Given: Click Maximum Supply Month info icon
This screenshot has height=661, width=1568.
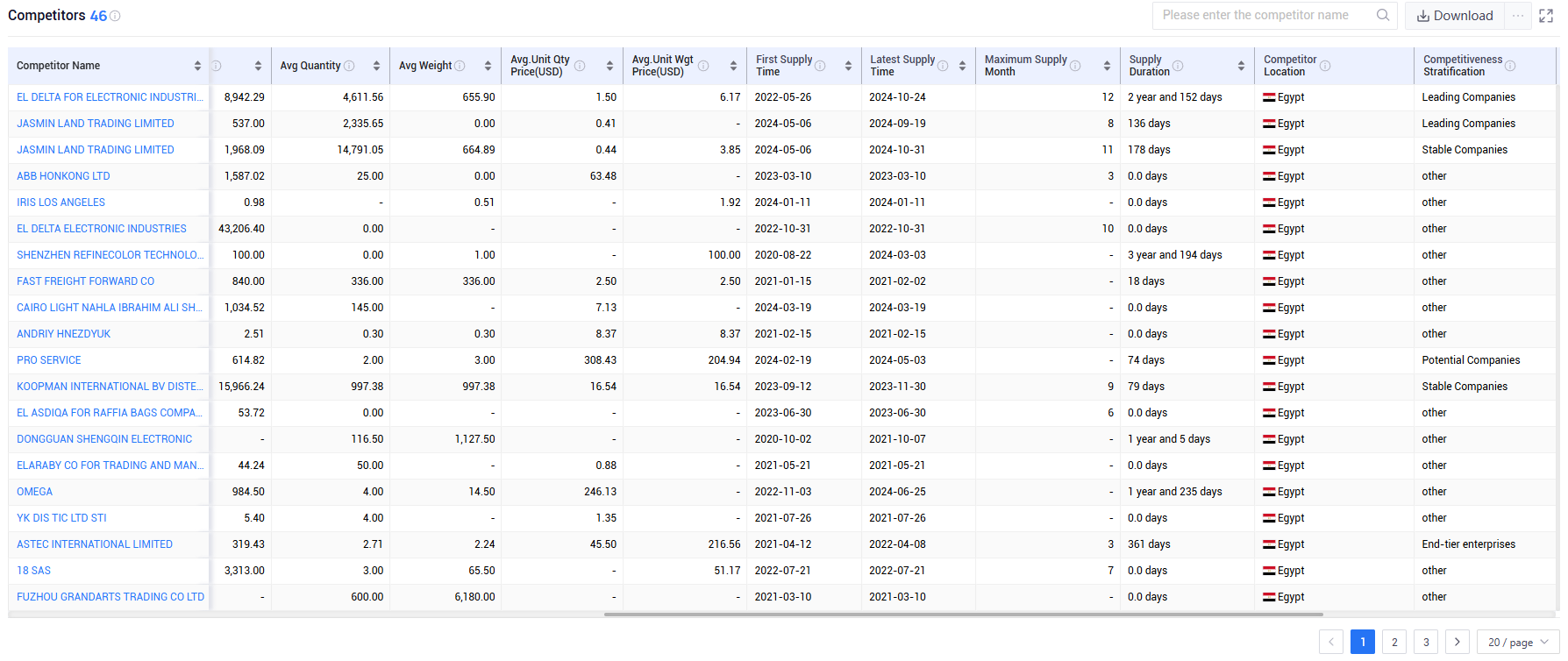Looking at the screenshot, I should click(x=1075, y=66).
